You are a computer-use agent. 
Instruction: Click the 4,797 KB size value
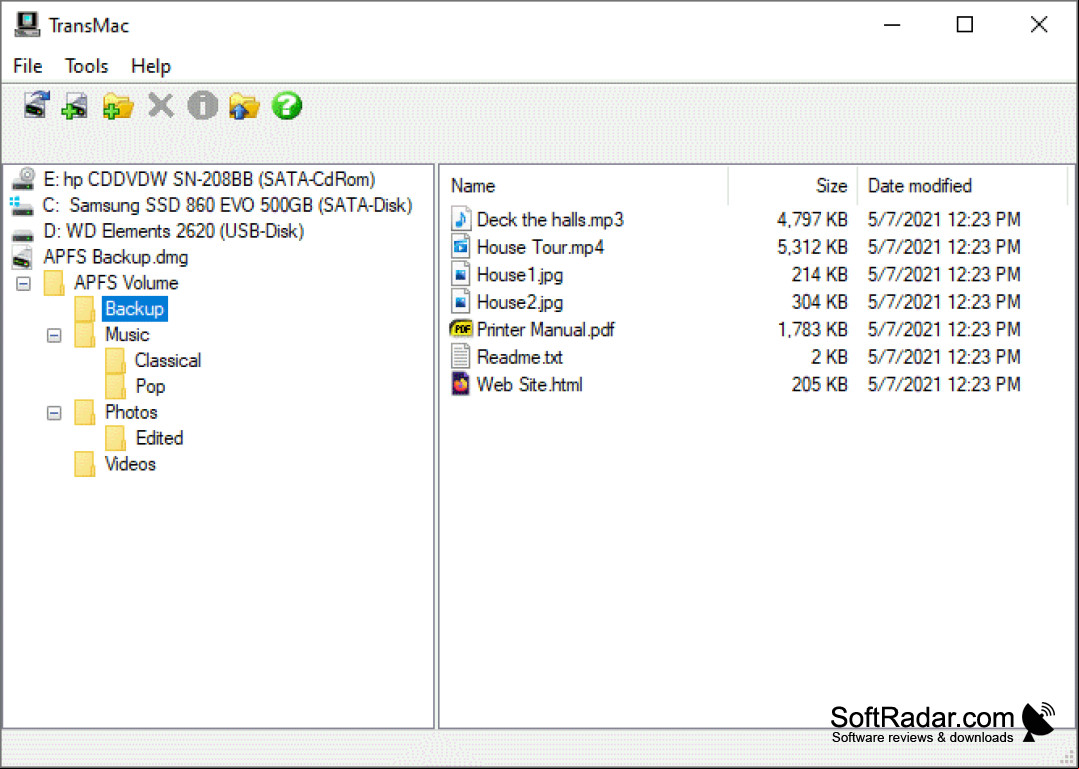coord(812,219)
